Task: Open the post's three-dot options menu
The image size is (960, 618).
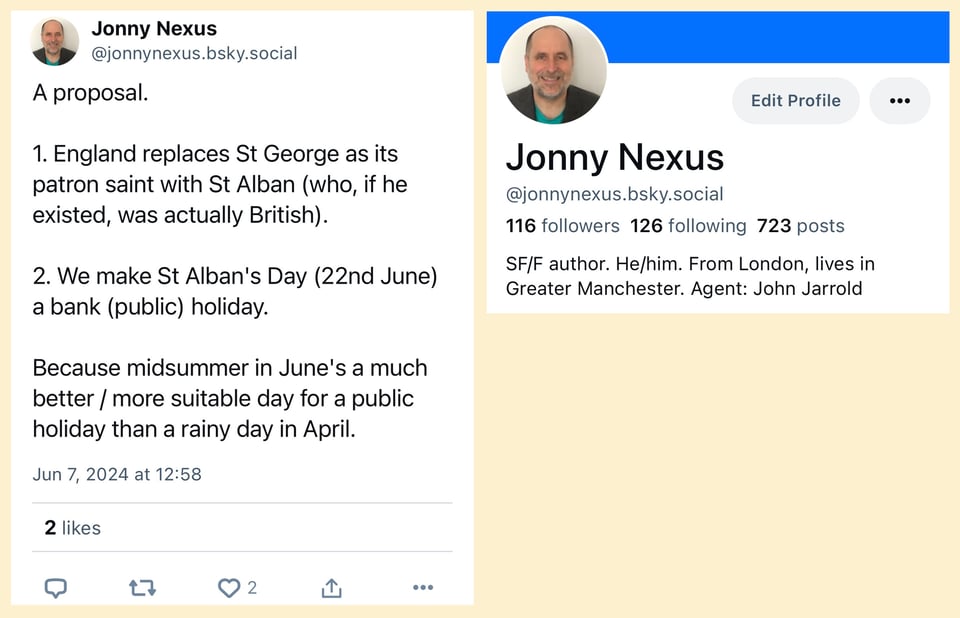Action: (x=423, y=588)
